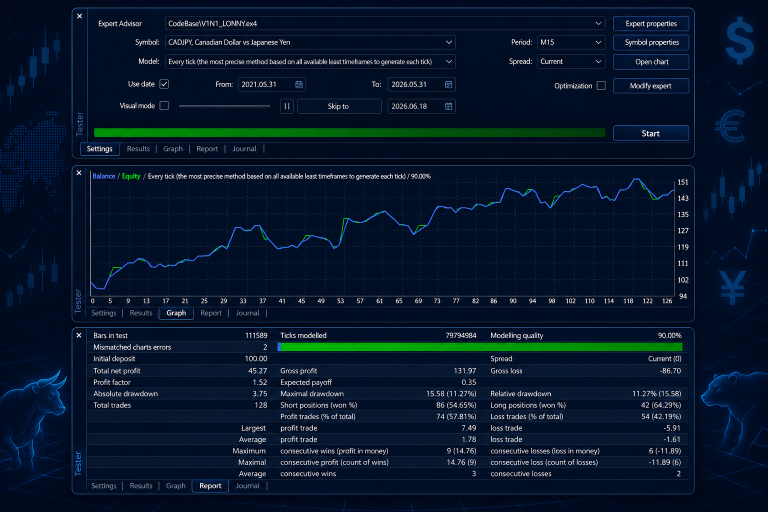Image resolution: width=768 pixels, height=512 pixels.
Task: Click the Open chart button
Action: (x=651, y=62)
